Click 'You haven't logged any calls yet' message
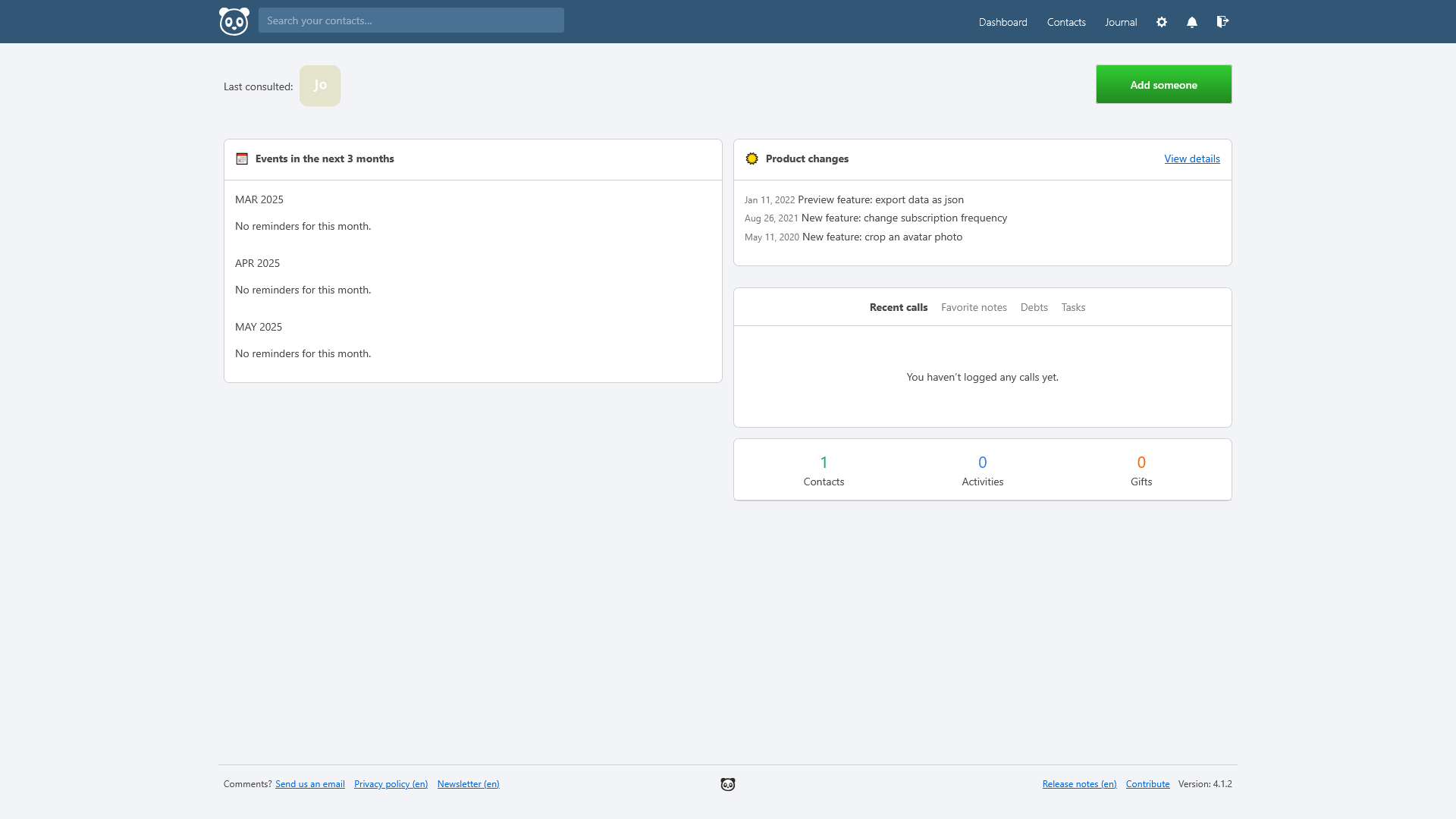Screen dimensions: 1456x819 (982, 377)
